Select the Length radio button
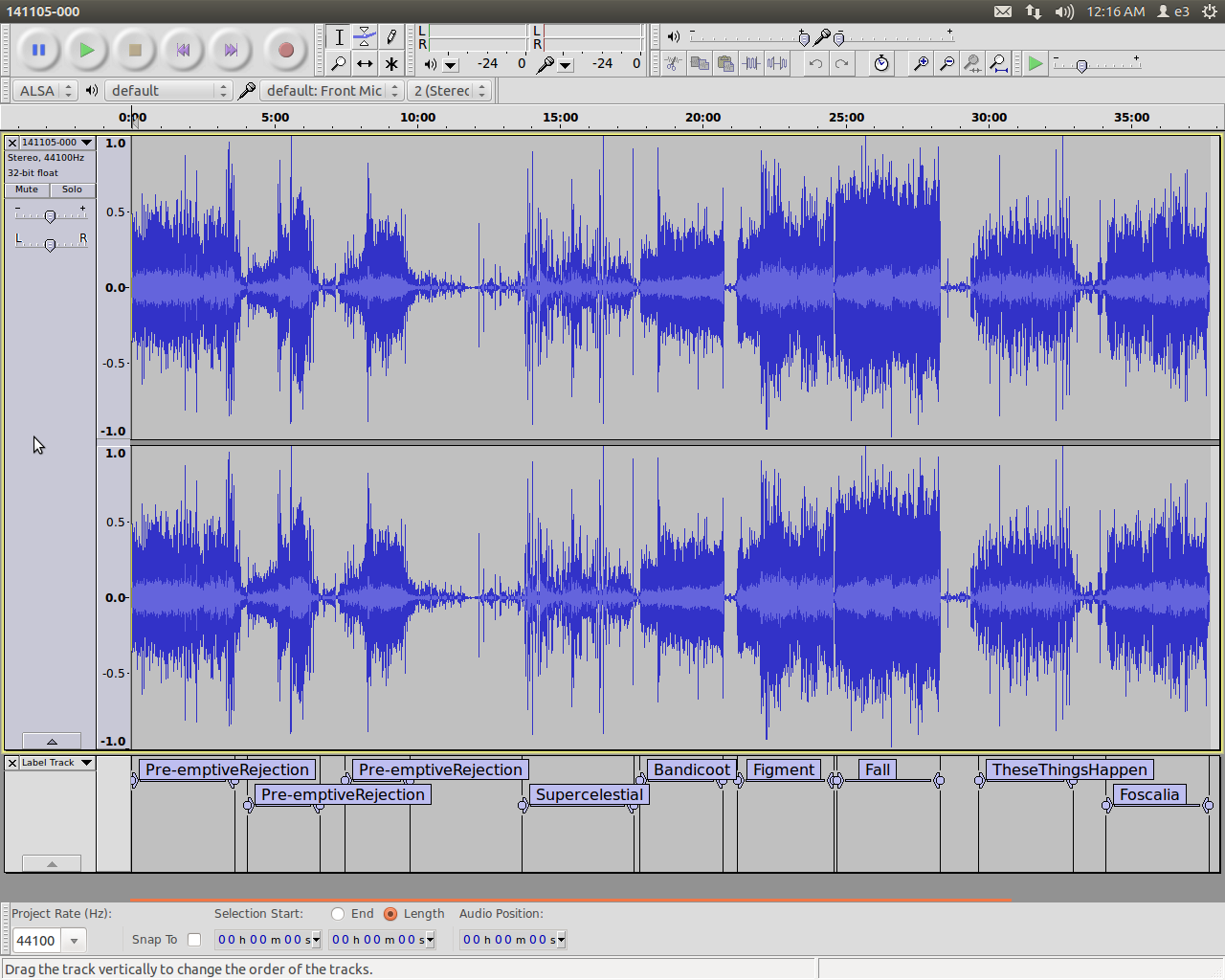Viewport: 1225px width, 980px height. tap(390, 914)
